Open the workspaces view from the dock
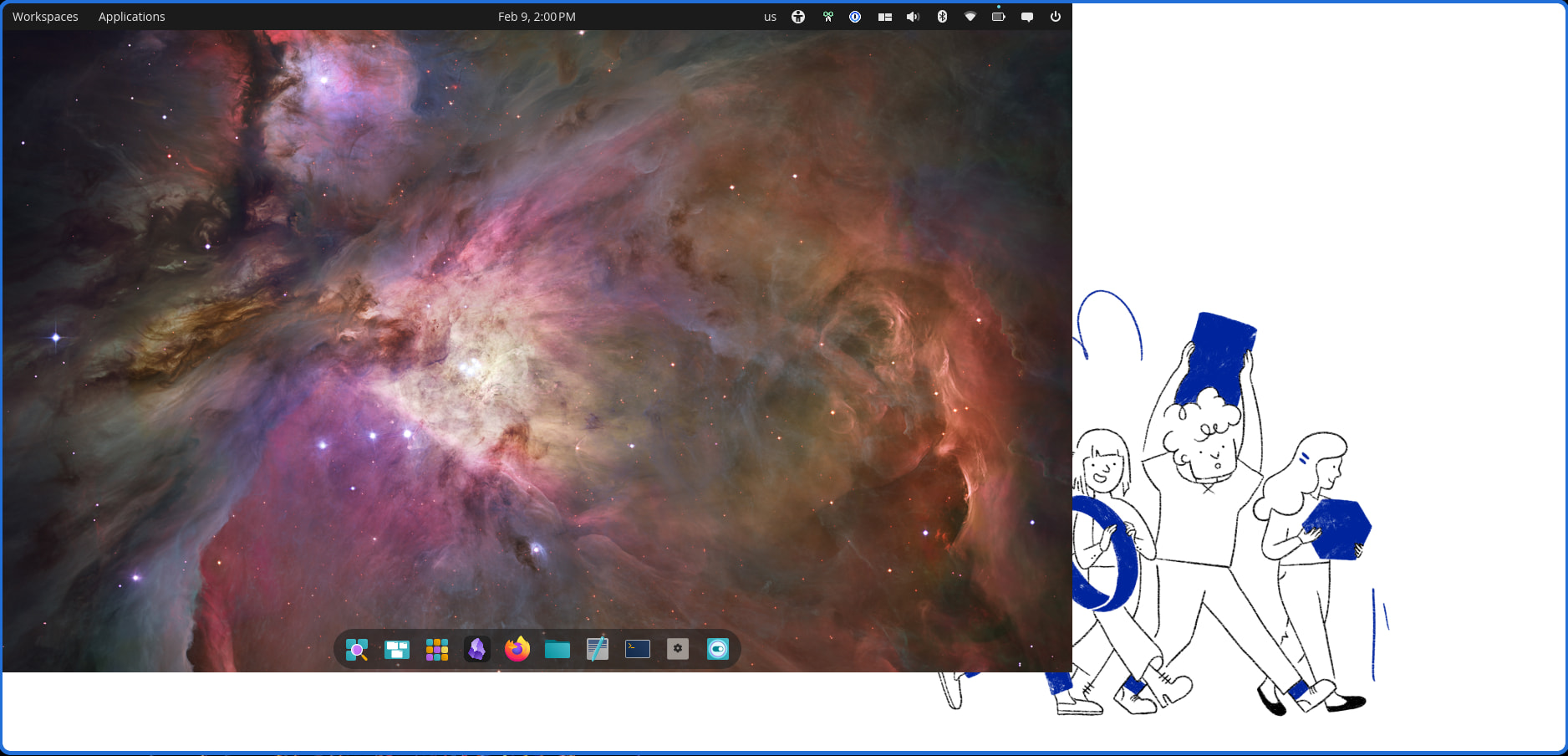1568x756 pixels. (397, 649)
